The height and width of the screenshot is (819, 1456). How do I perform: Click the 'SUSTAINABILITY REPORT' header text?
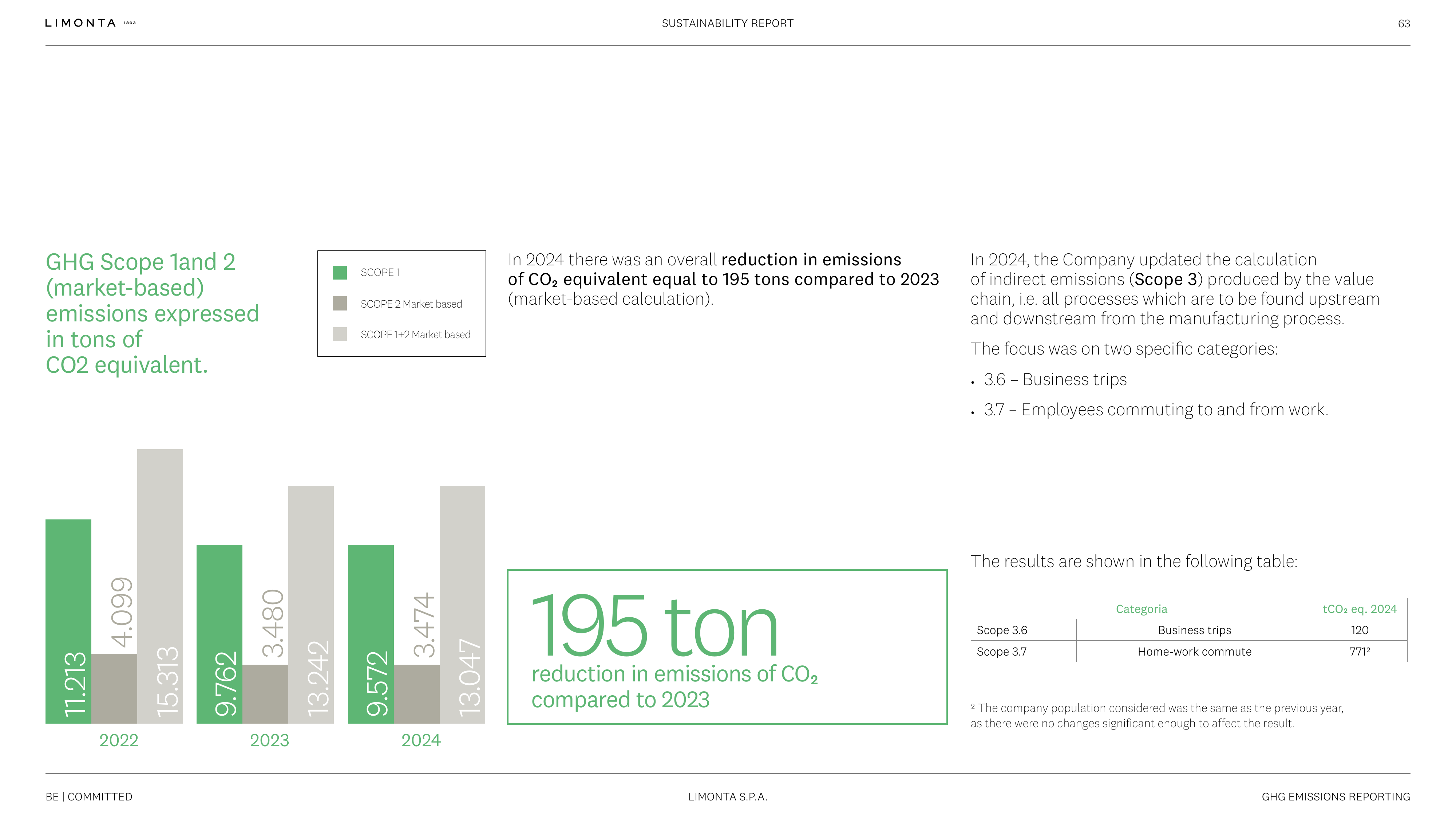[x=727, y=23]
